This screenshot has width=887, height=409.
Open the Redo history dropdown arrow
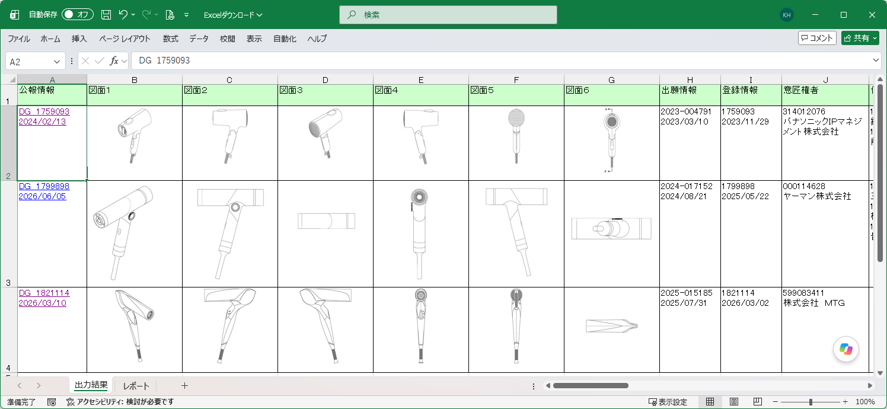[156, 15]
